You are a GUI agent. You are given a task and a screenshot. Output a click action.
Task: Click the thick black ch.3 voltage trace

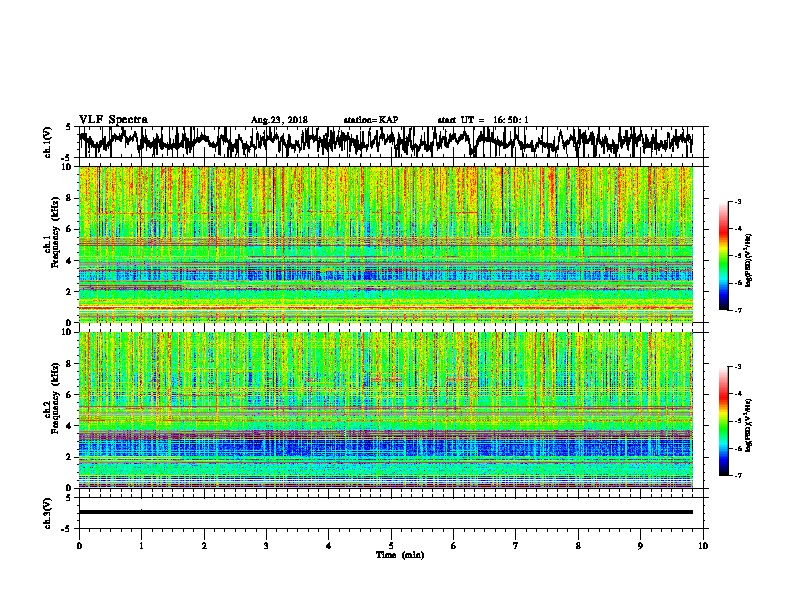[x=386, y=512]
